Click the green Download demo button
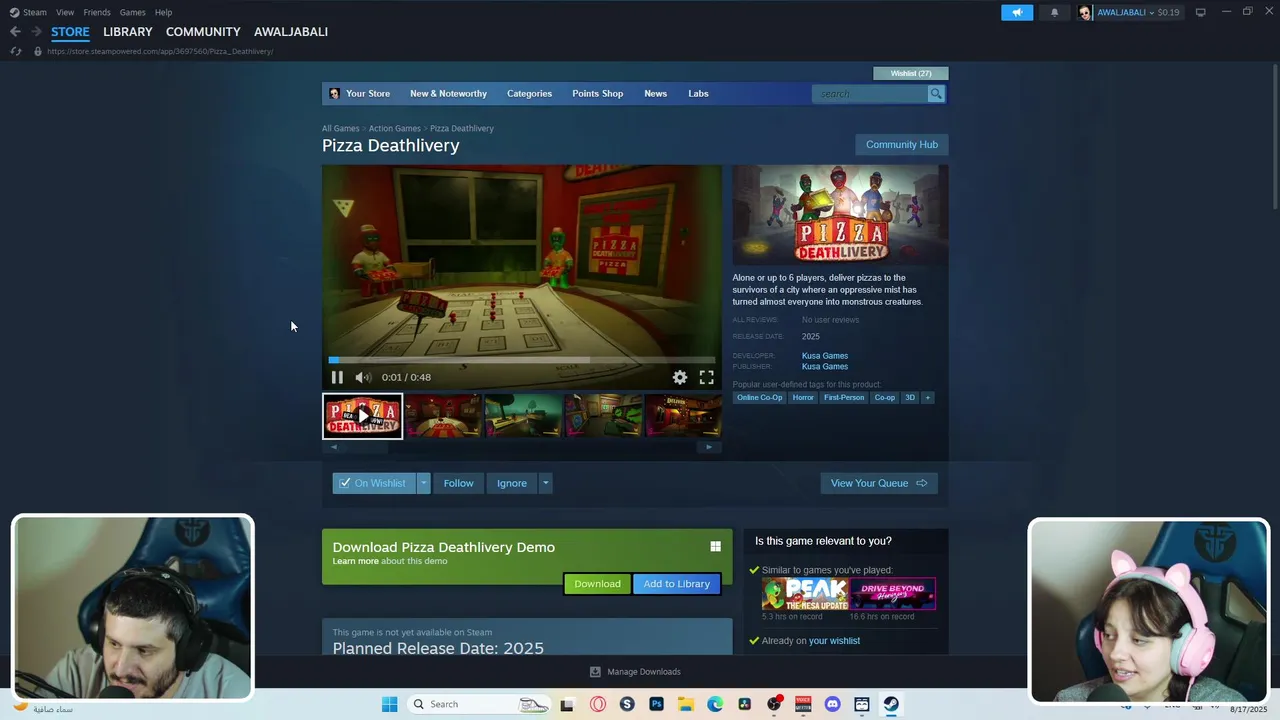This screenshot has width=1280, height=720. click(597, 584)
